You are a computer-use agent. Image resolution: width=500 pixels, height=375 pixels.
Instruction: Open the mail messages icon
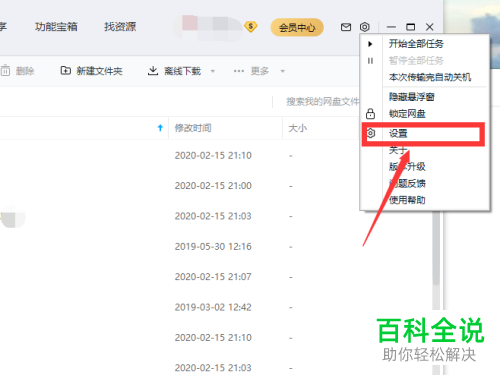(346, 27)
